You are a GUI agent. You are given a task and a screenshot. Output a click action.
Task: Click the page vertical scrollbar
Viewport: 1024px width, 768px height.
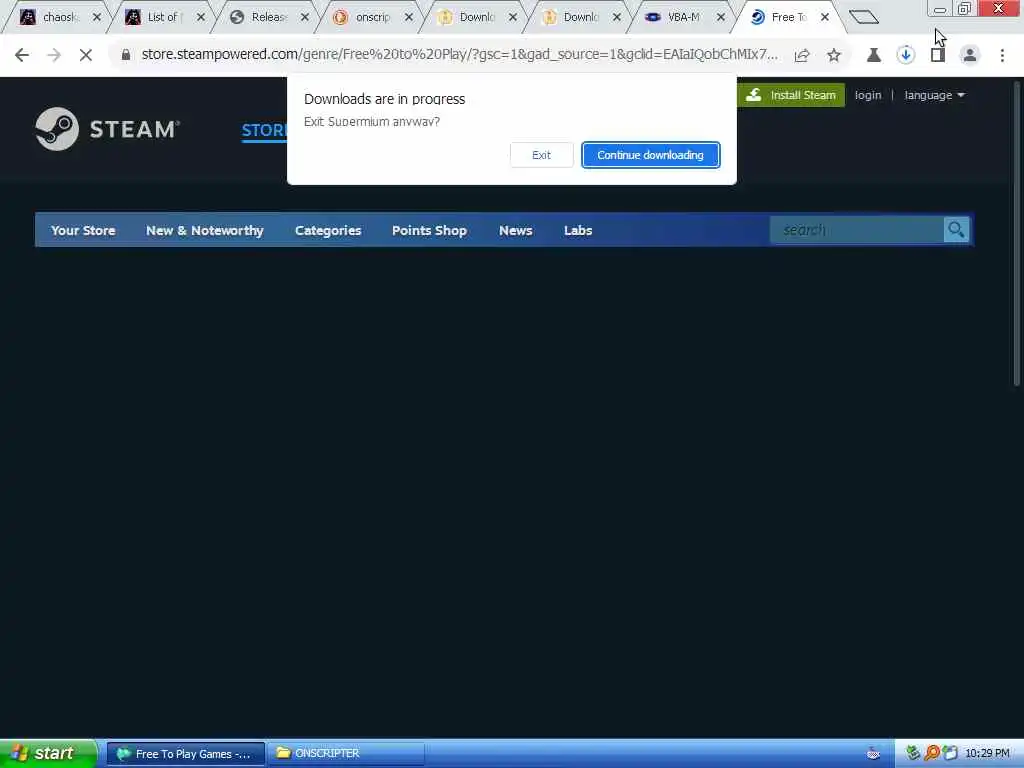tap(1017, 234)
